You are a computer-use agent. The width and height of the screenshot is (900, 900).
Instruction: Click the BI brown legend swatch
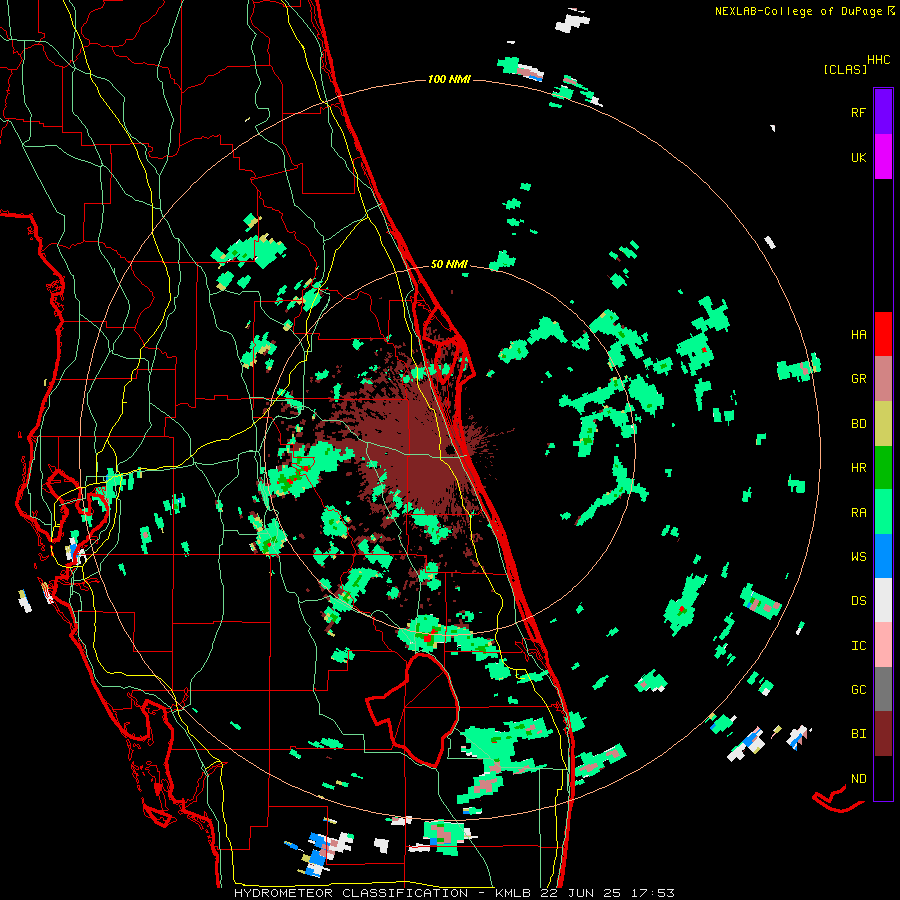coord(883,734)
